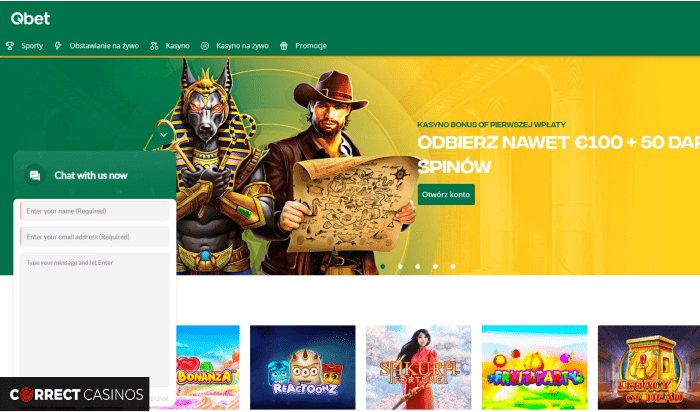This screenshot has width=700, height=412.
Task: Click the trophy icon beside Sporty
Action: pos(10,46)
